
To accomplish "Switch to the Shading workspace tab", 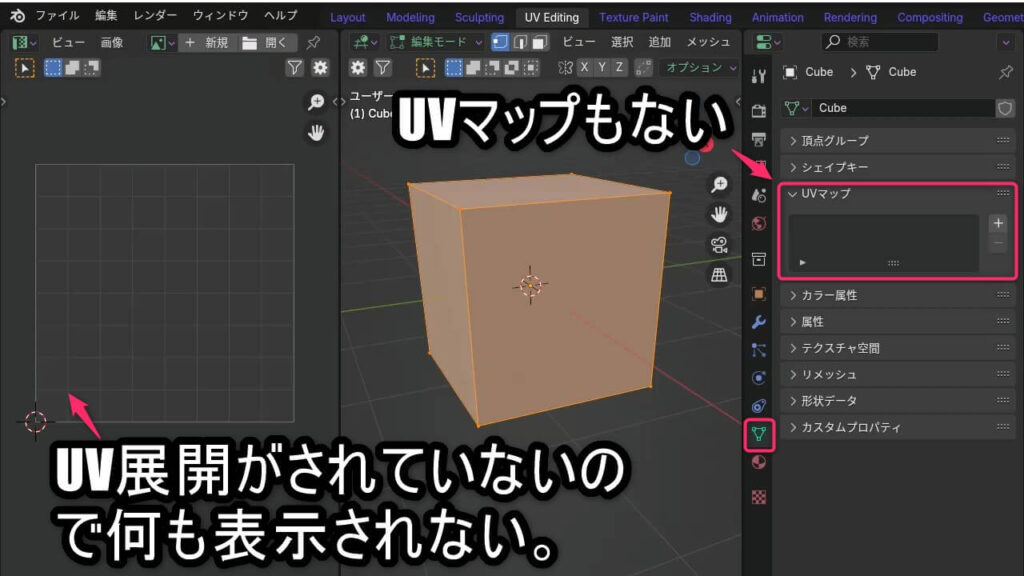I will [x=710, y=18].
